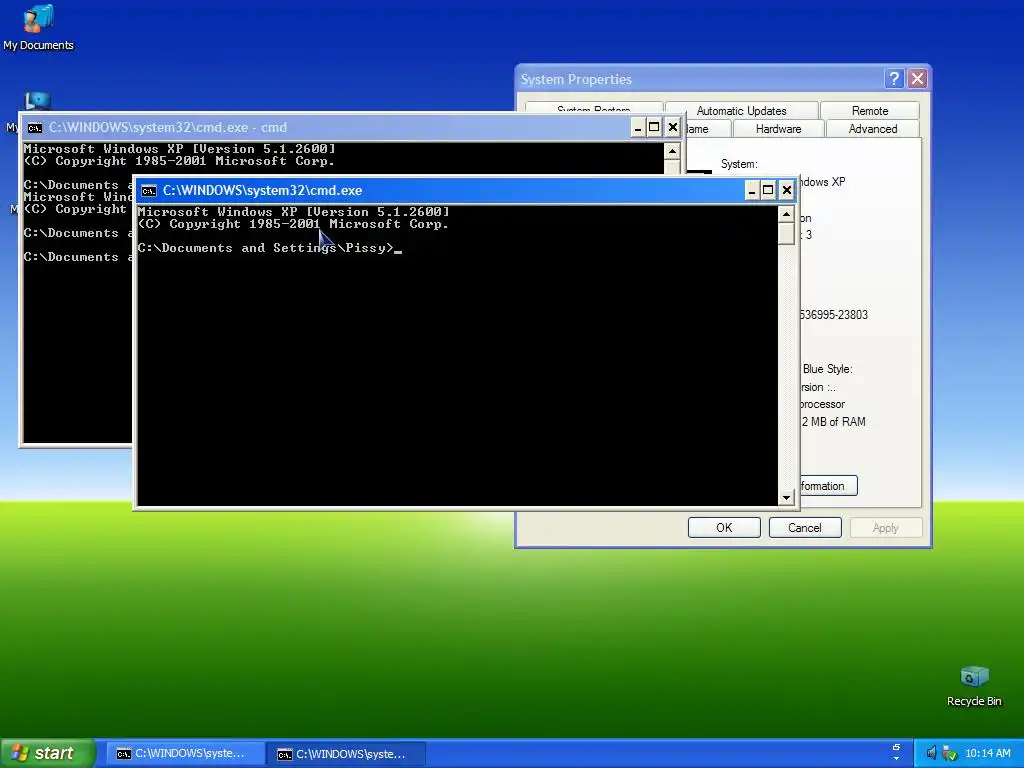Click OK in System Properties
The height and width of the screenshot is (768, 1024).
click(x=724, y=528)
